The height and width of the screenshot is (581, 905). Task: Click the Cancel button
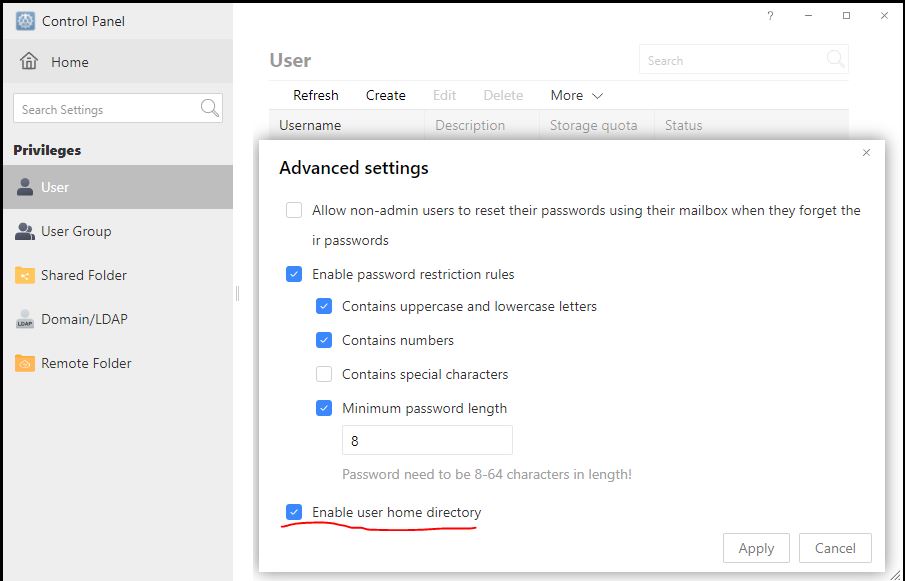click(x=835, y=548)
